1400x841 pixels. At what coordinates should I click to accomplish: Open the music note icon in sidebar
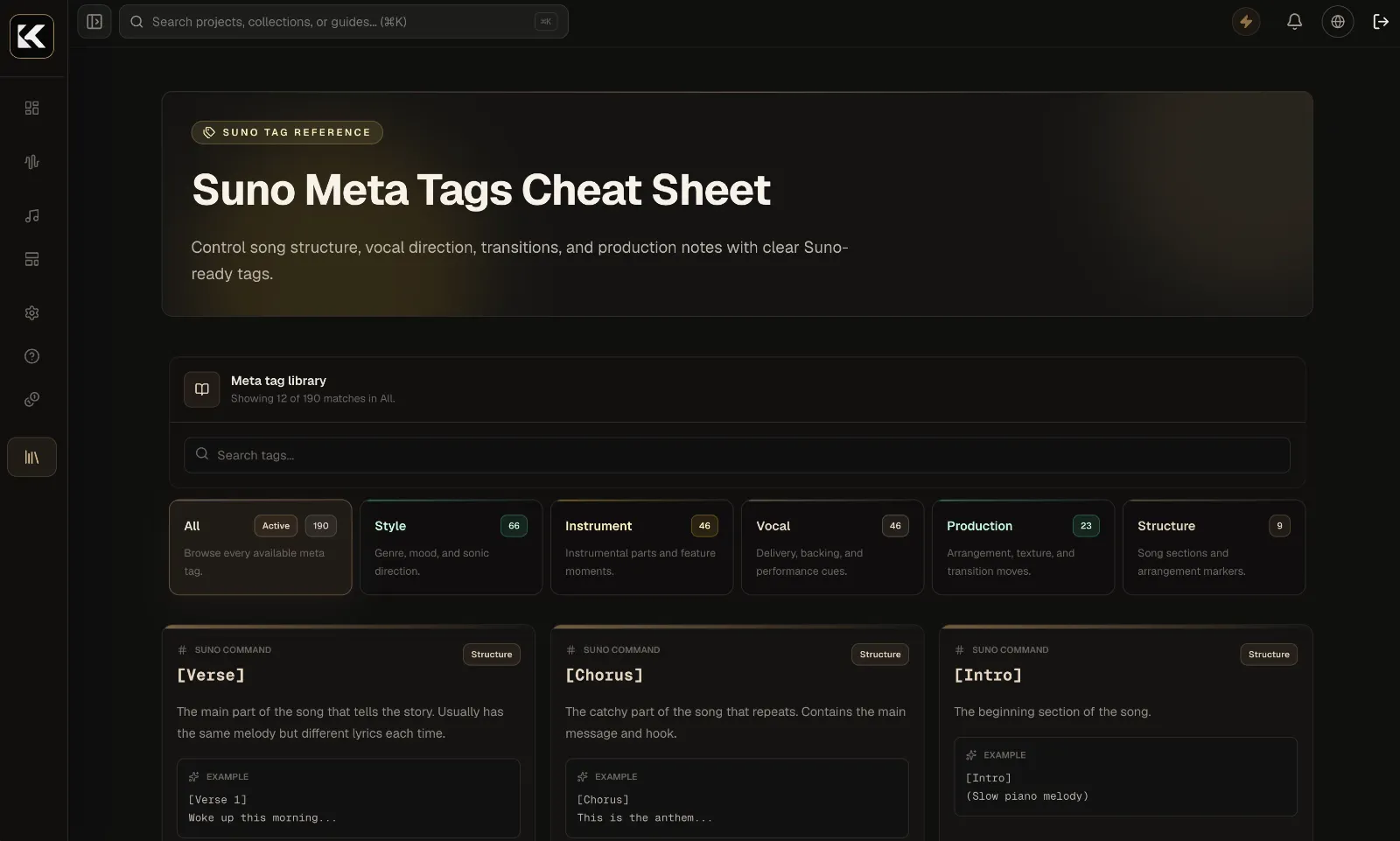(x=32, y=215)
